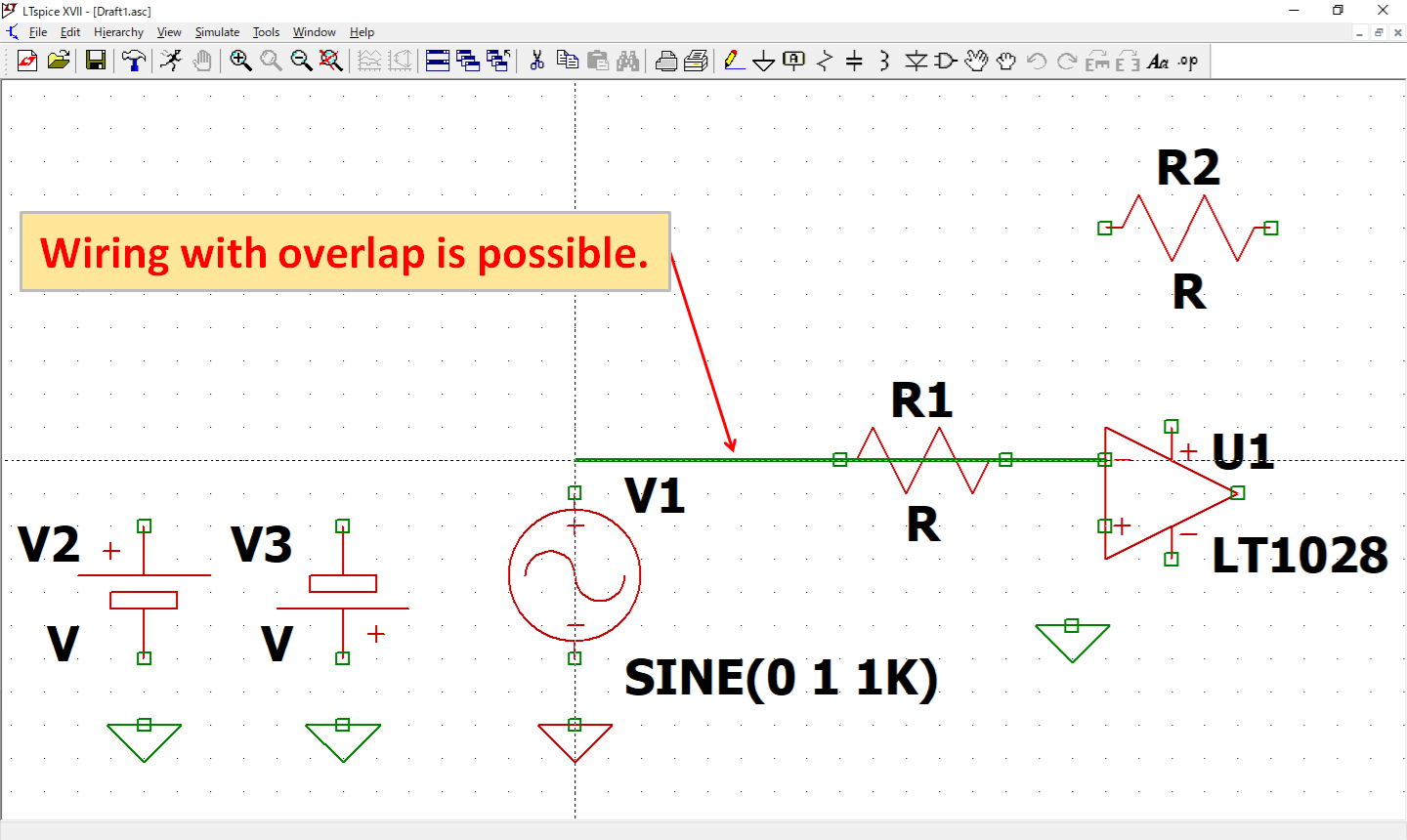Find with binoculars icon
1407x840 pixels.
tap(628, 61)
